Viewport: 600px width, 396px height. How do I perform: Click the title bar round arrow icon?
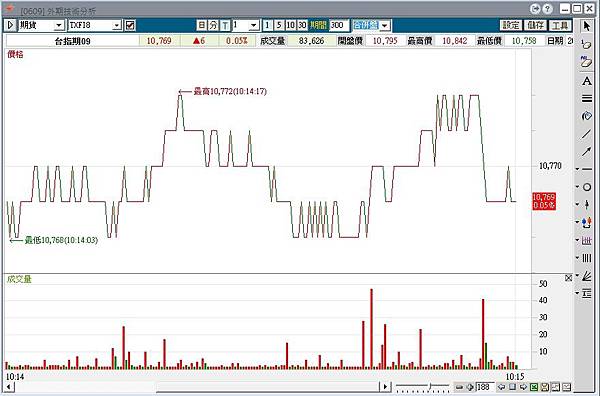pos(536,8)
